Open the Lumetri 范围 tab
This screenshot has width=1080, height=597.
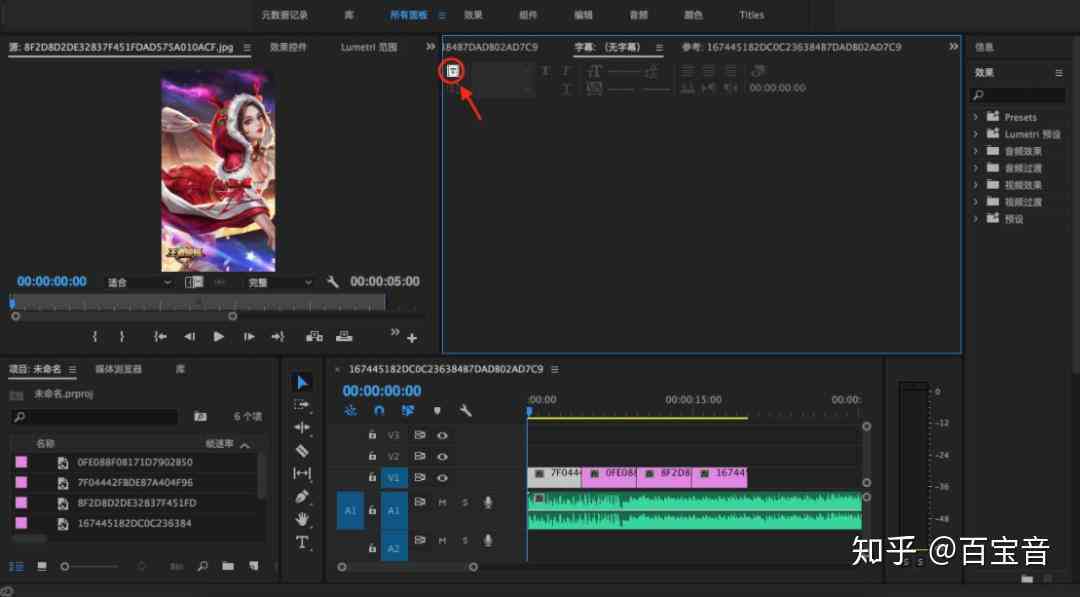pyautogui.click(x=368, y=47)
